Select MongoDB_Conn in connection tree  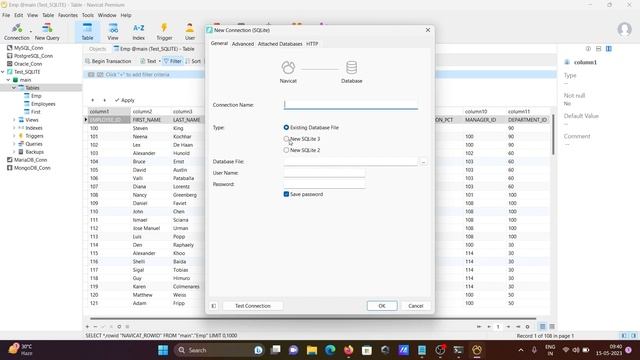(32, 168)
